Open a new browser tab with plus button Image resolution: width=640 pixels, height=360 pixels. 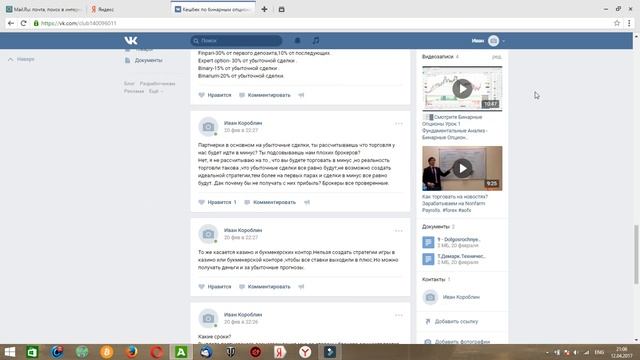pos(264,9)
